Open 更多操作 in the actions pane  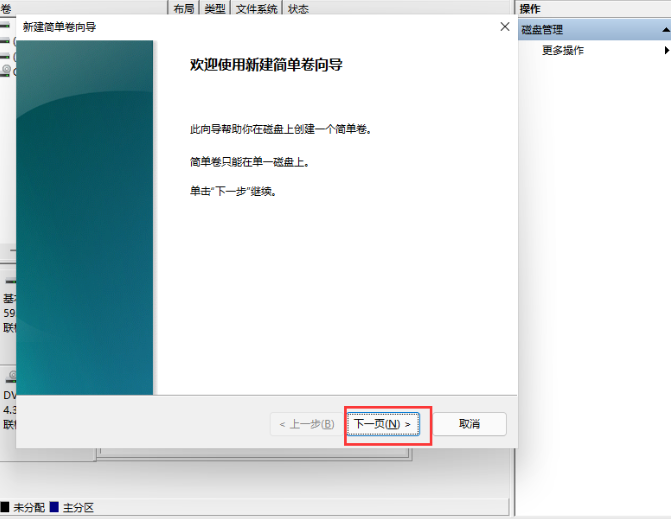(x=563, y=50)
